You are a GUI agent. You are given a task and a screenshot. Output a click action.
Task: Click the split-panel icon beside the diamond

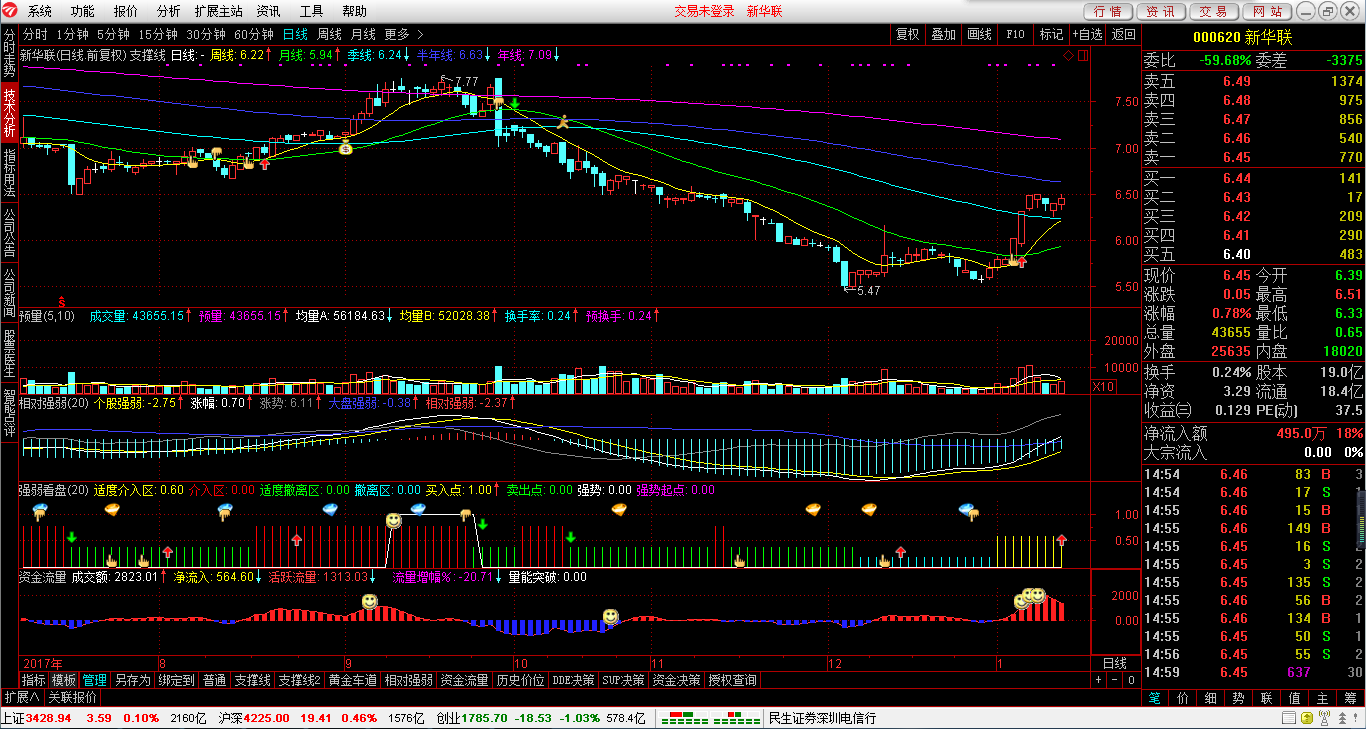1081,55
